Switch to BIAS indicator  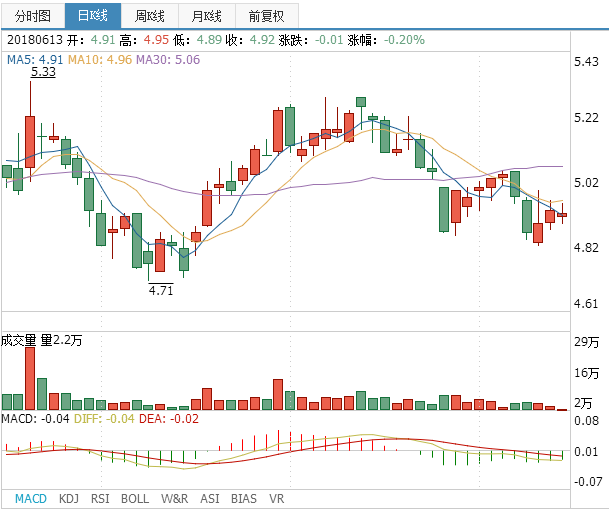244,498
